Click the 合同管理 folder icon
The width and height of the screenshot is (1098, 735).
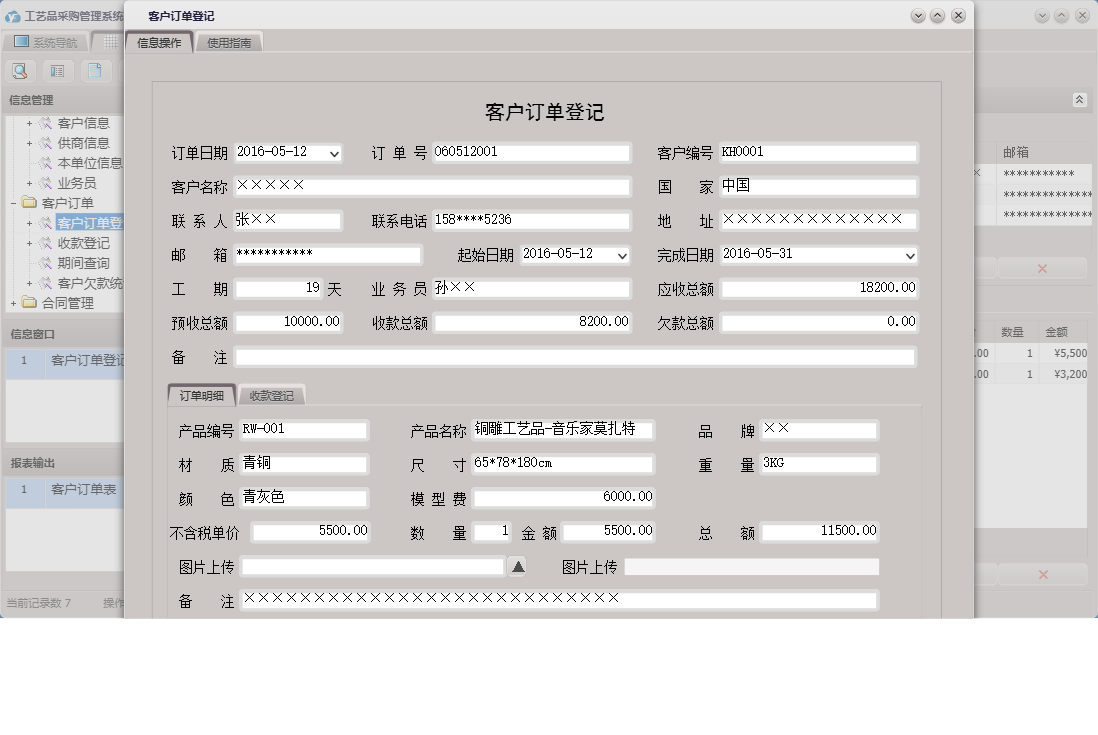point(29,303)
